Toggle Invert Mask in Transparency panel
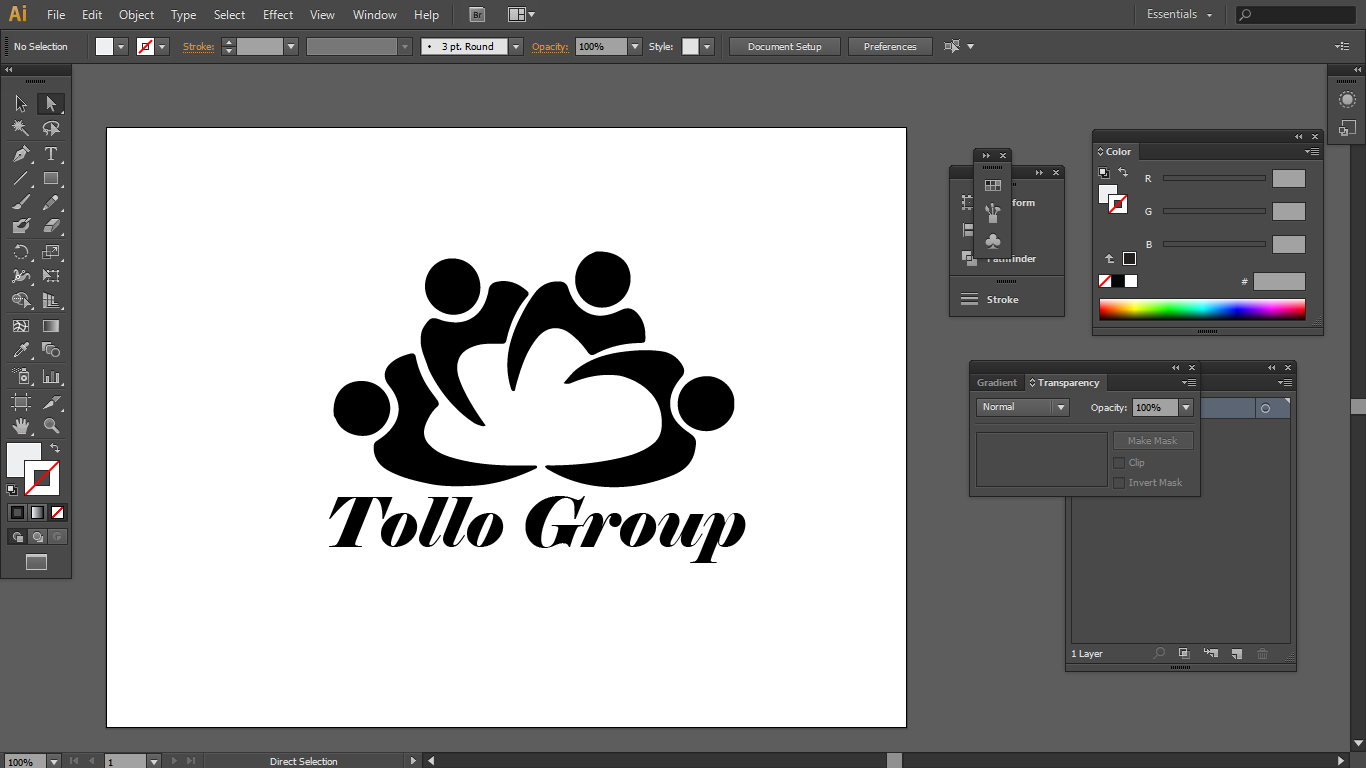 click(1121, 482)
